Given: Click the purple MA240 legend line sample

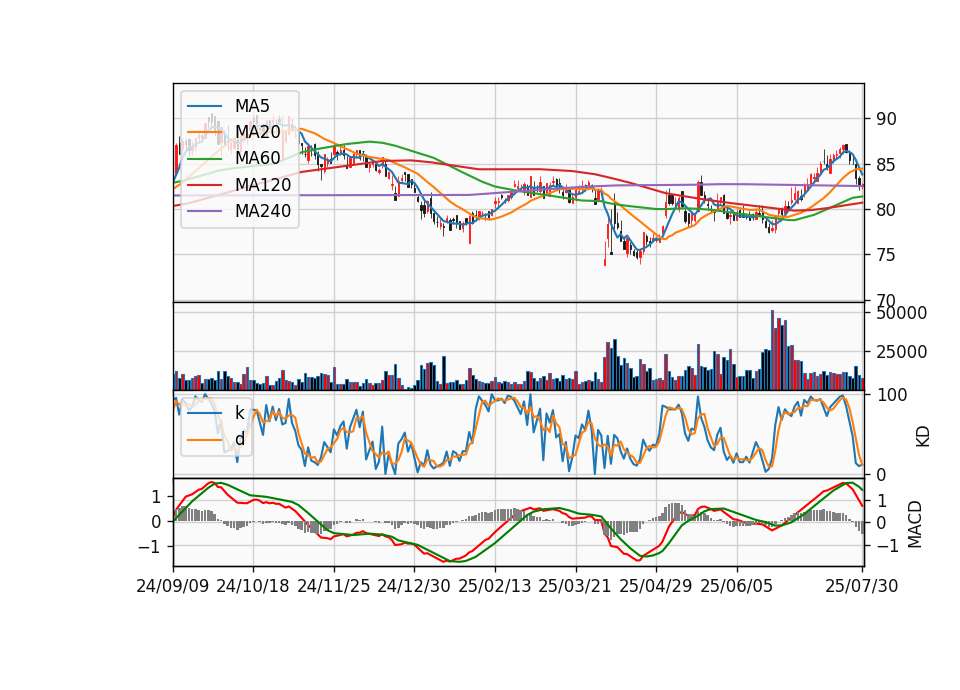Looking at the screenshot, I should coord(204,211).
